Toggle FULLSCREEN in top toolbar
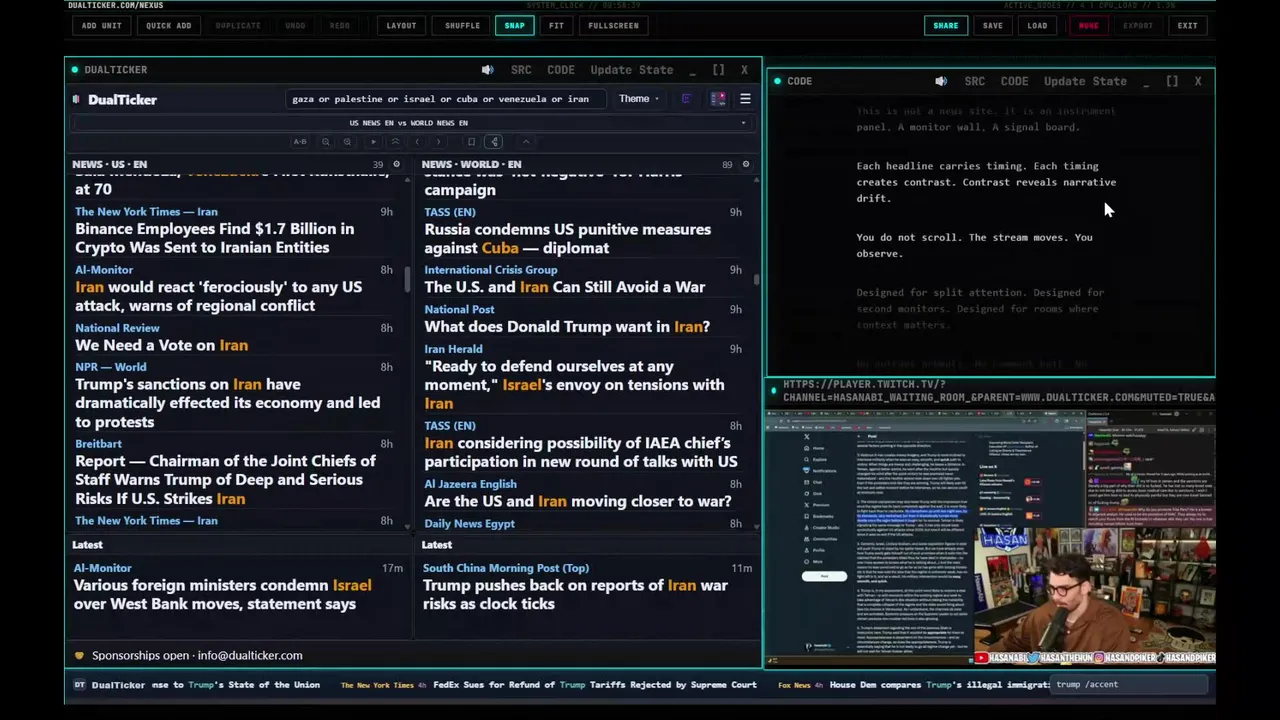This screenshot has height=720, width=1280. click(x=613, y=25)
